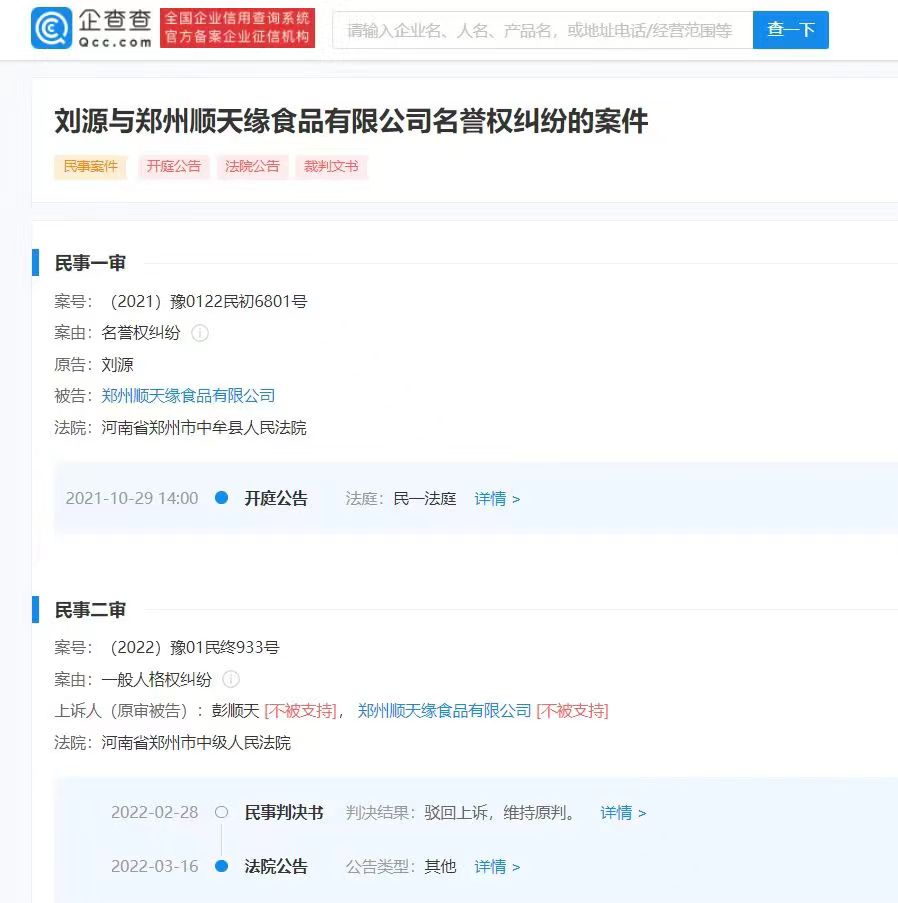Open defendant link 郑州顺天缘食品有限公司 in 民事一审
This screenshot has height=903, width=898.
pos(188,396)
